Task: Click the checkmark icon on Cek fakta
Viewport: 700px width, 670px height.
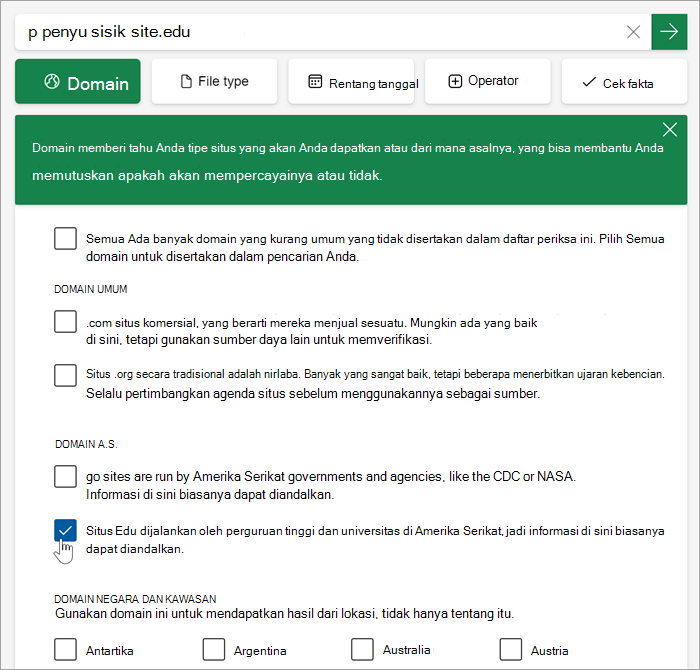Action: [x=589, y=82]
